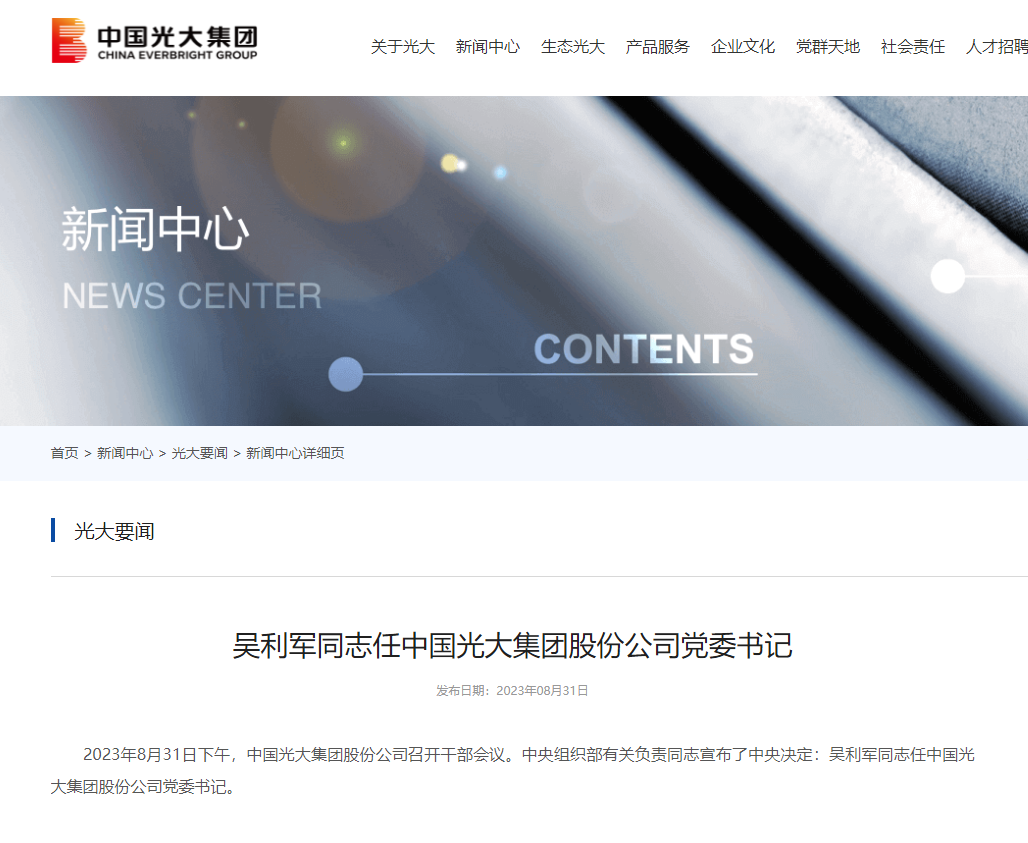Open the 社会责任 navigation menu
1028x843 pixels.
(913, 46)
